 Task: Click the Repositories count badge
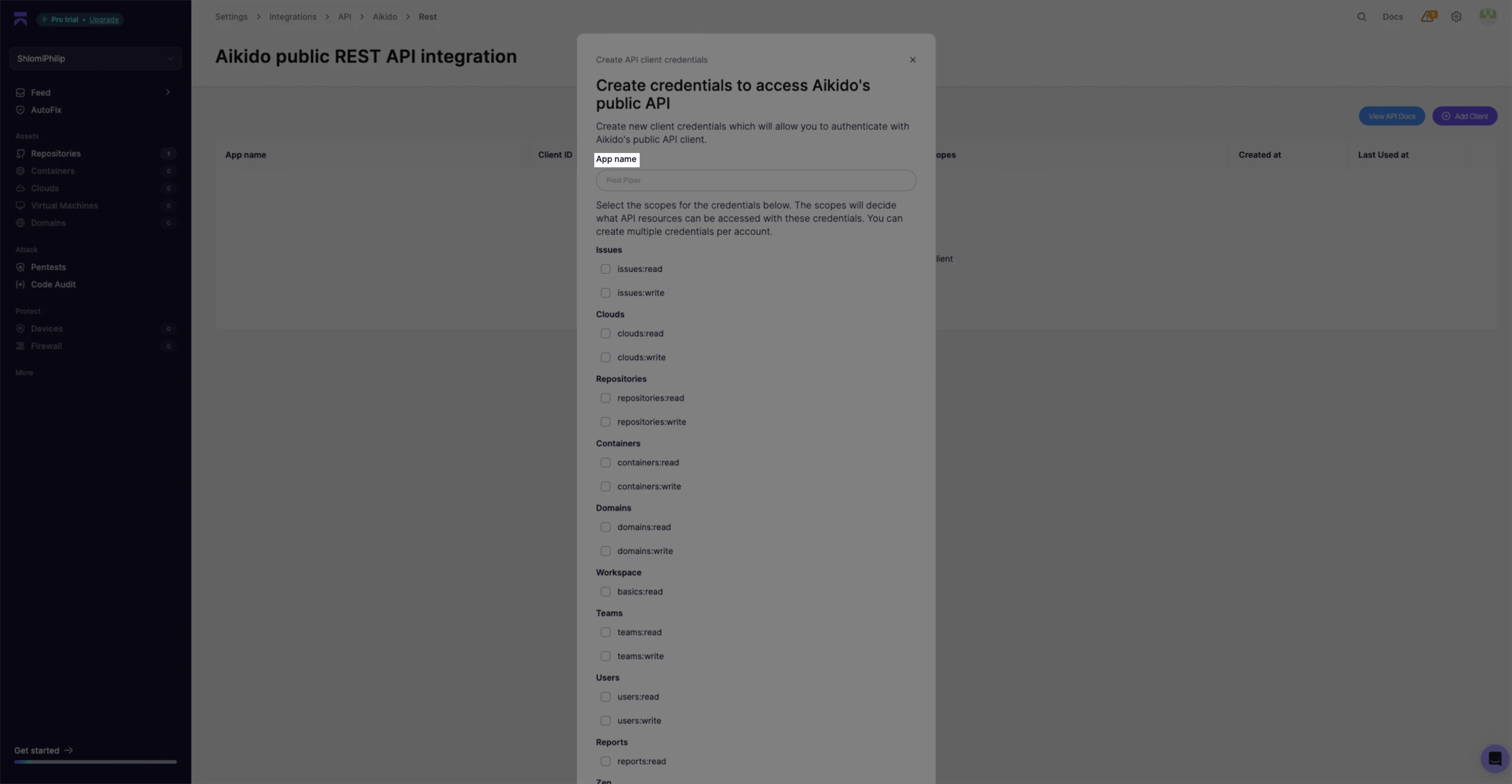coord(169,154)
